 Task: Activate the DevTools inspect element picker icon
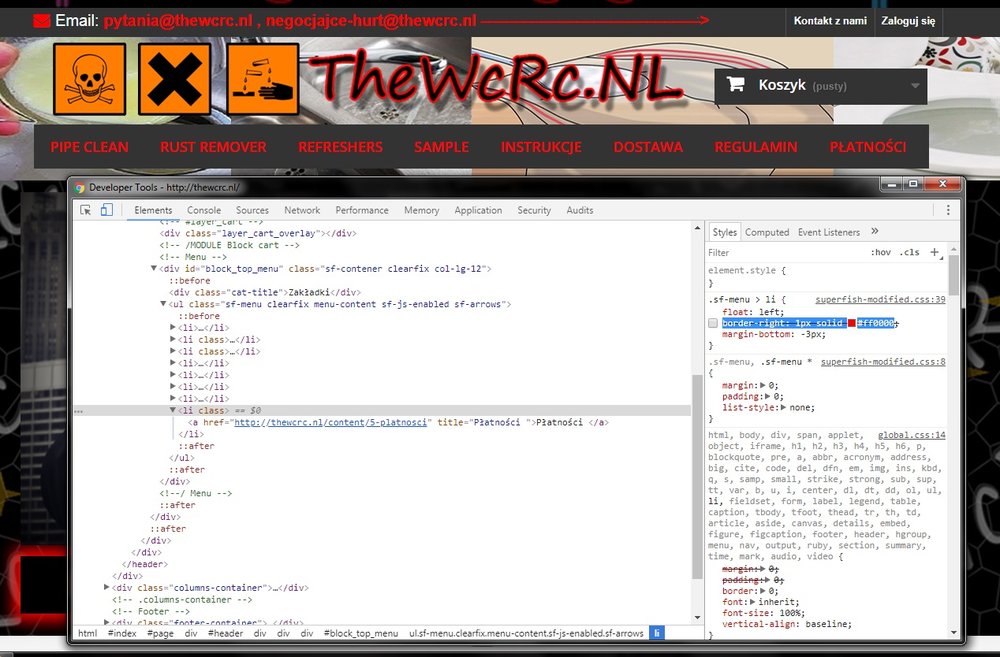[x=85, y=210]
